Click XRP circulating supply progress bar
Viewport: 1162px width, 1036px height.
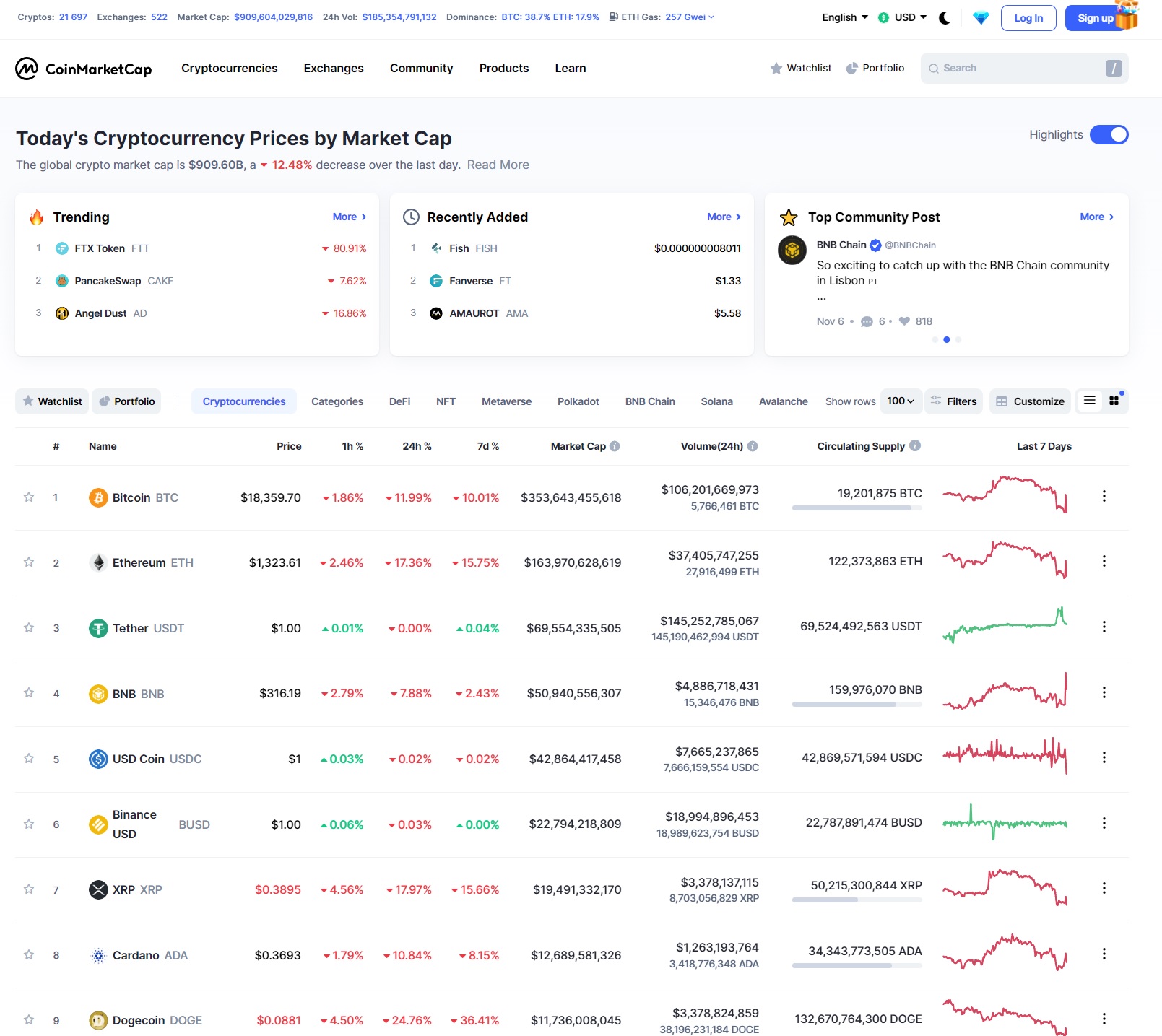(857, 900)
